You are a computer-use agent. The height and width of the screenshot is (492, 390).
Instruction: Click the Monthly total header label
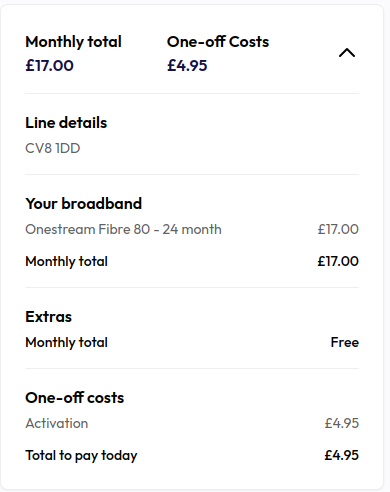coord(73,42)
